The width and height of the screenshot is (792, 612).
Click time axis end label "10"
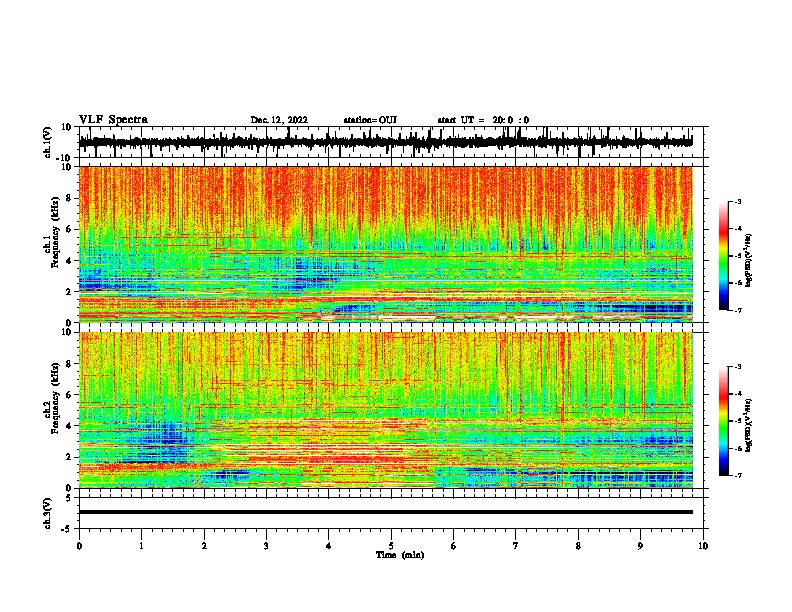click(x=703, y=546)
